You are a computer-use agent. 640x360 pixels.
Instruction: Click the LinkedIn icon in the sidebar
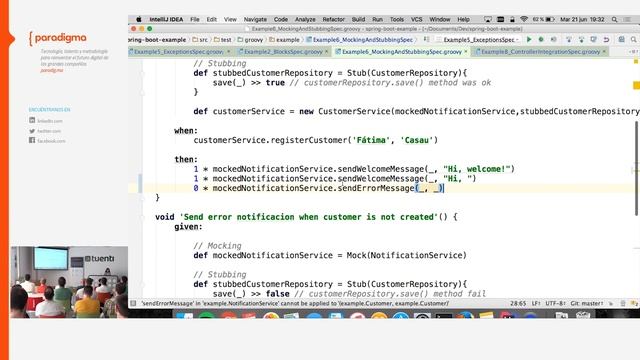pos(32,120)
